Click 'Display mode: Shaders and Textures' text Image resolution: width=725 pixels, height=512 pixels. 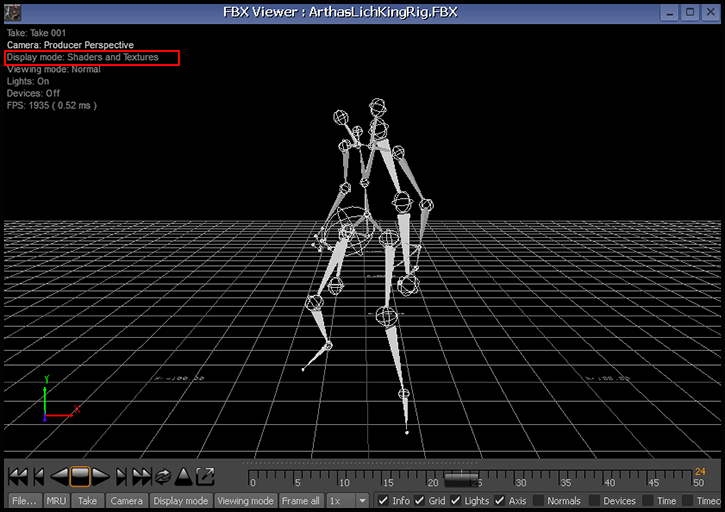coord(82,57)
